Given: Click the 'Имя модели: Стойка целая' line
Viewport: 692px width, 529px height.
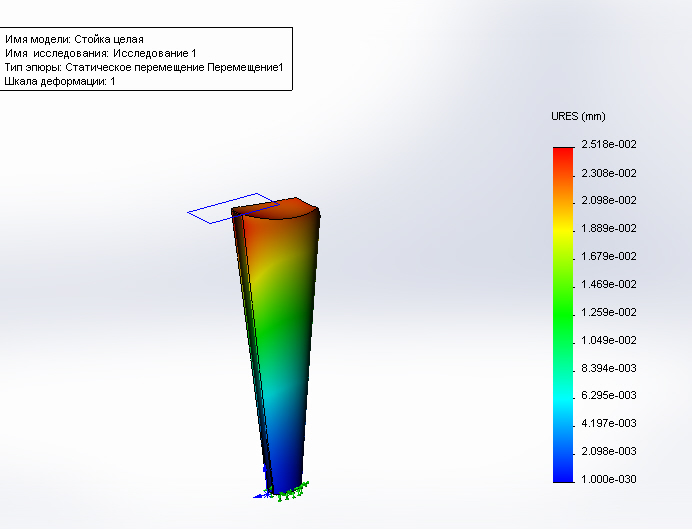Looking at the screenshot, I should coord(74,39).
